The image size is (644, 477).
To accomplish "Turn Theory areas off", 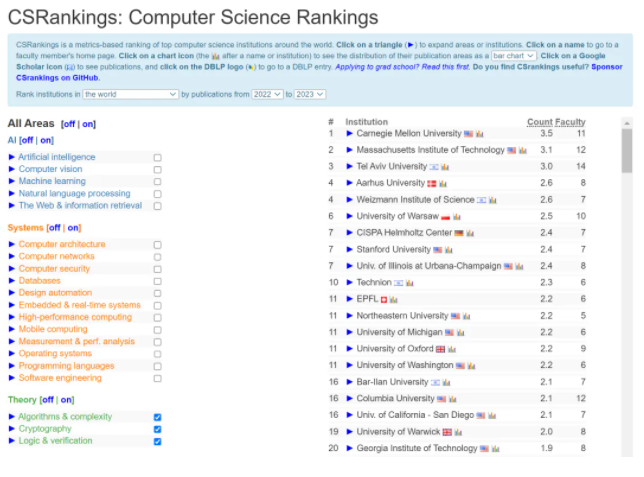I will 48,400.
